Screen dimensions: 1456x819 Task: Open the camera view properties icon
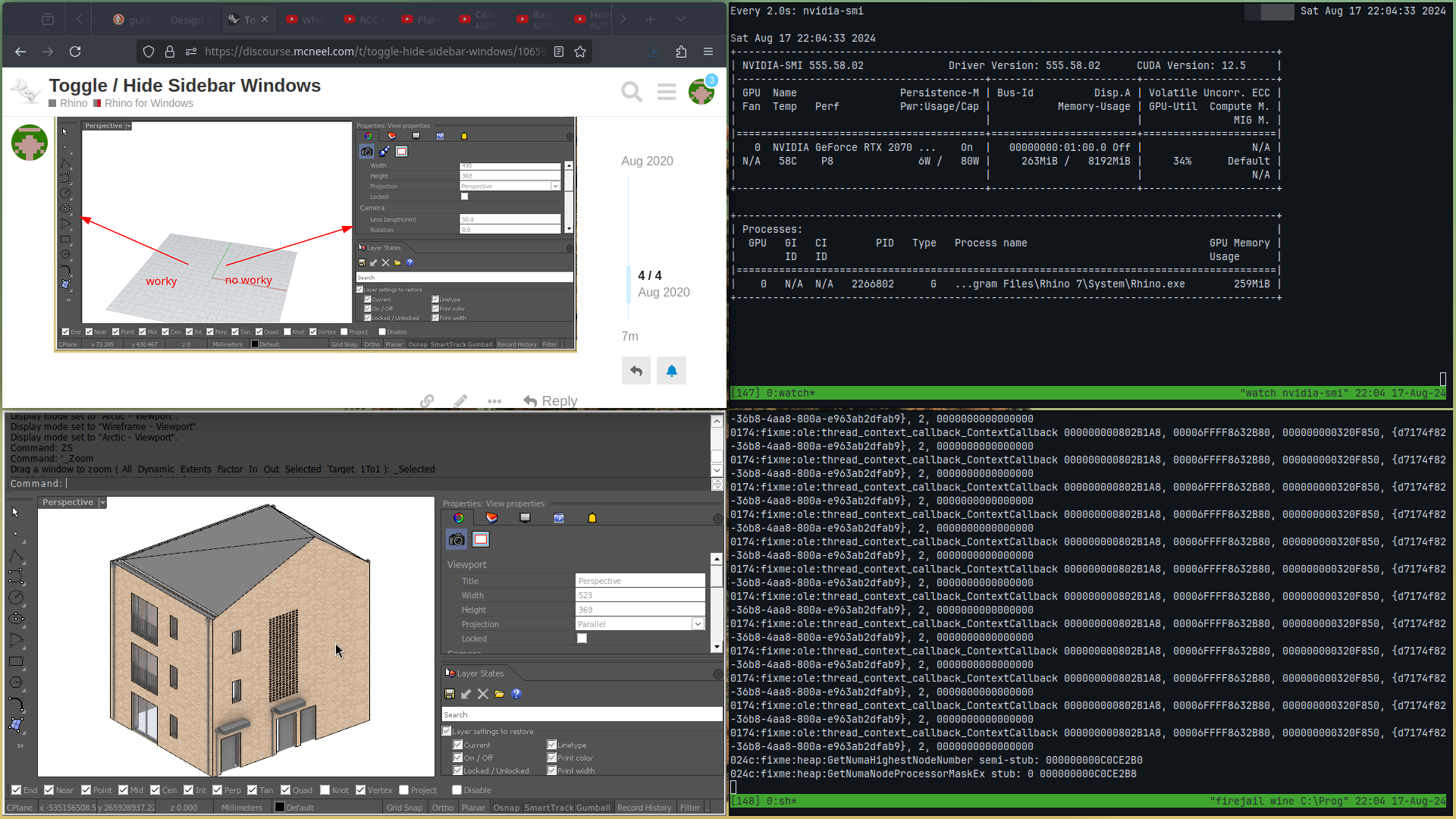pyautogui.click(x=457, y=540)
